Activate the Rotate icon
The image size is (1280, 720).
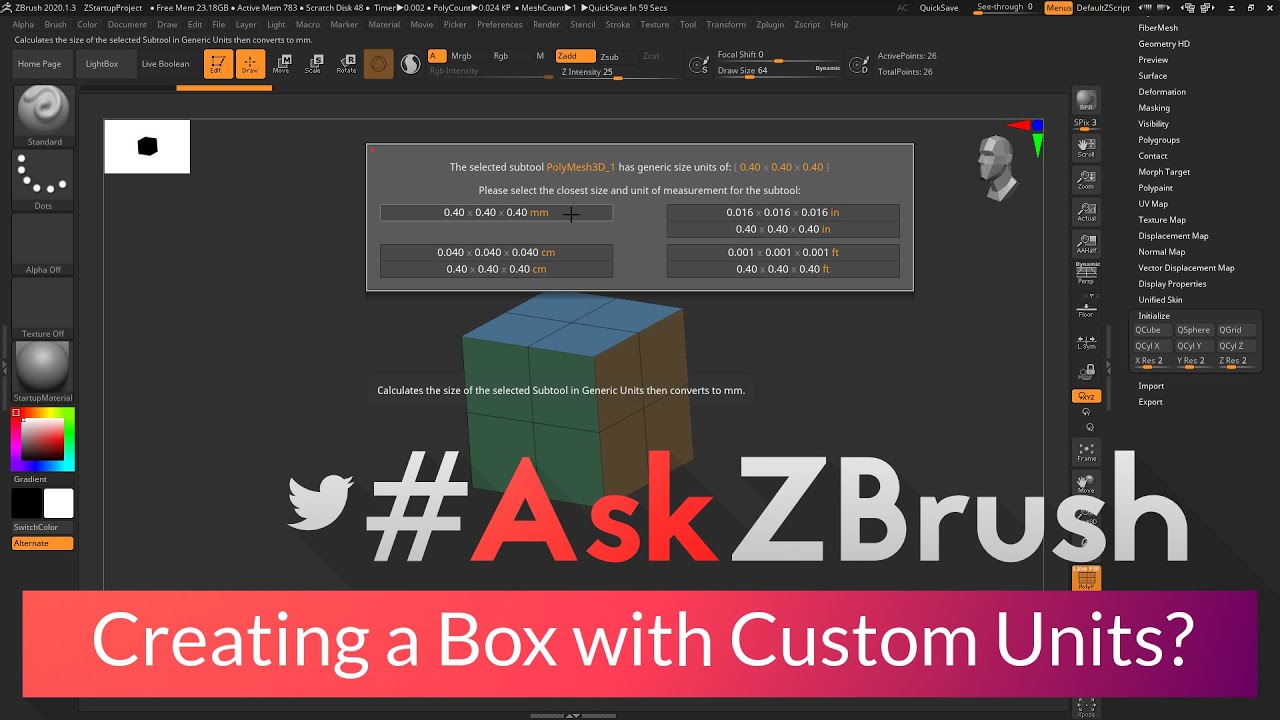coord(346,64)
